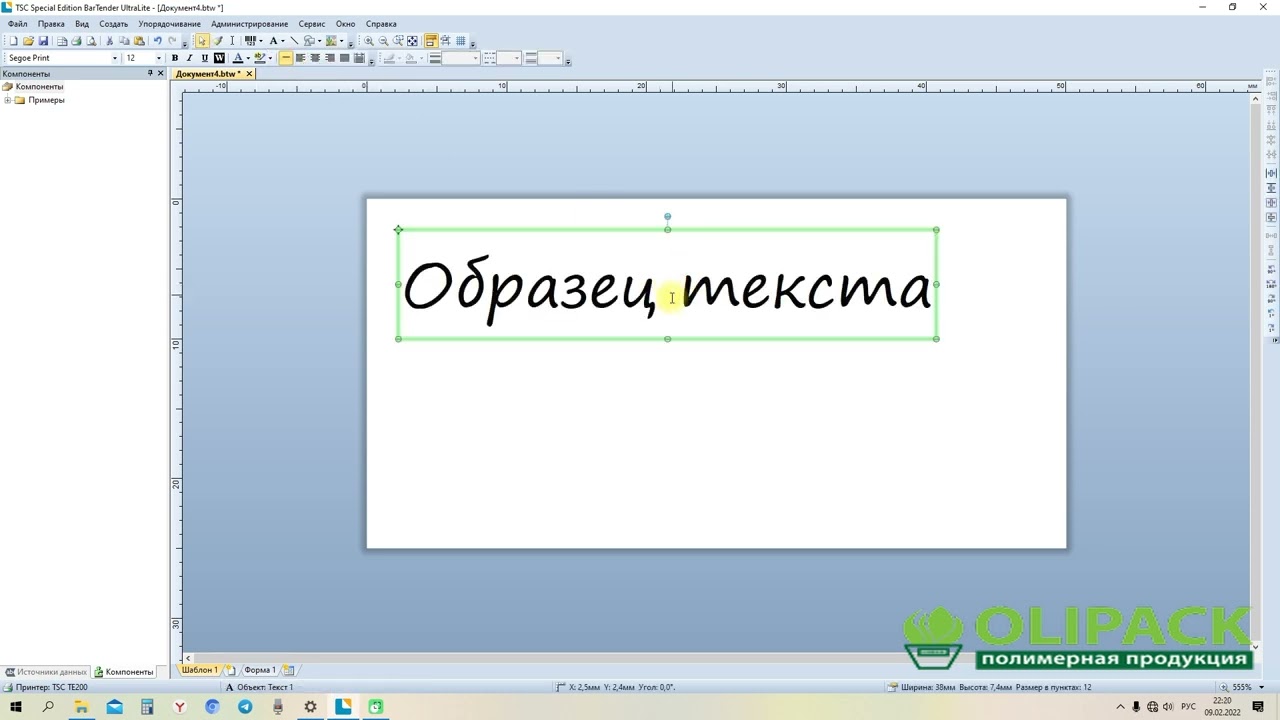Click the font color A swatch
Image resolution: width=1280 pixels, height=720 pixels.
click(x=238, y=58)
